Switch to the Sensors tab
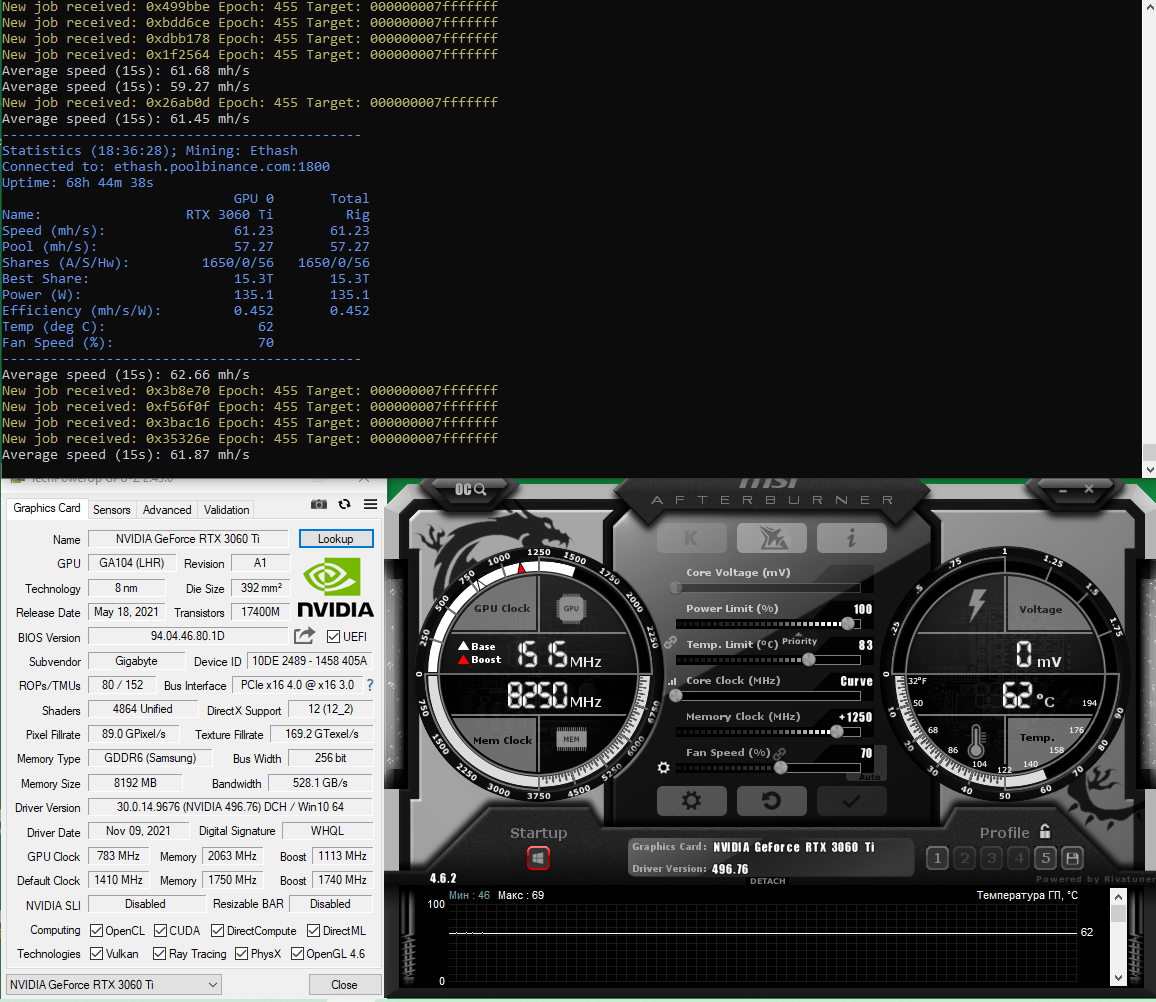The height and width of the screenshot is (1002, 1156). [x=111, y=509]
